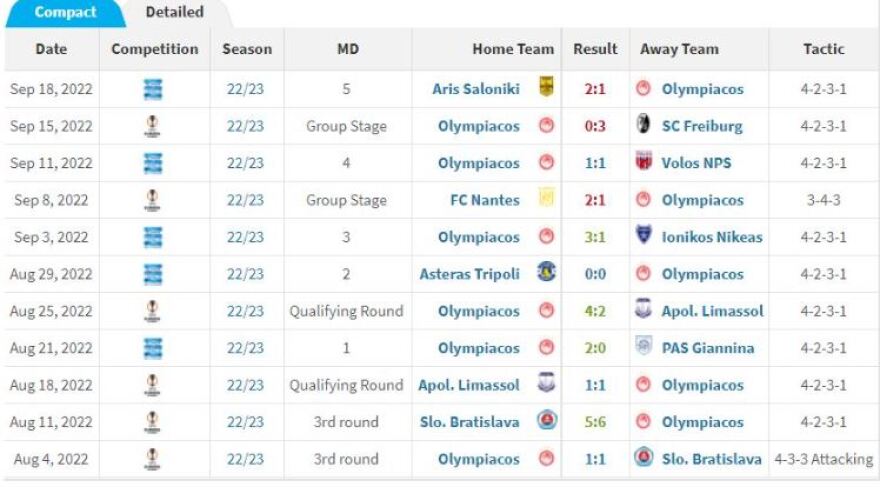This screenshot has width=880, height=487.
Task: Open the FC Nantes team link
Action: click(483, 200)
